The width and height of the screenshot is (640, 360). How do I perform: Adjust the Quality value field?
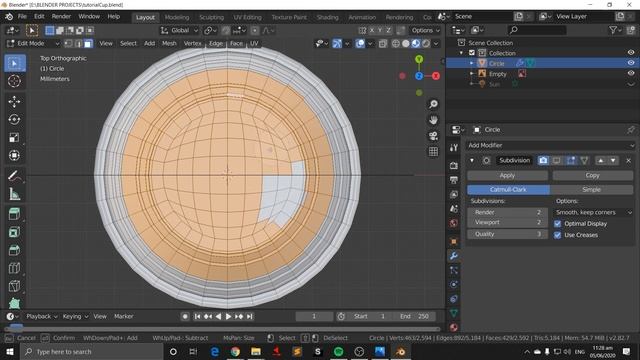tap(507, 234)
